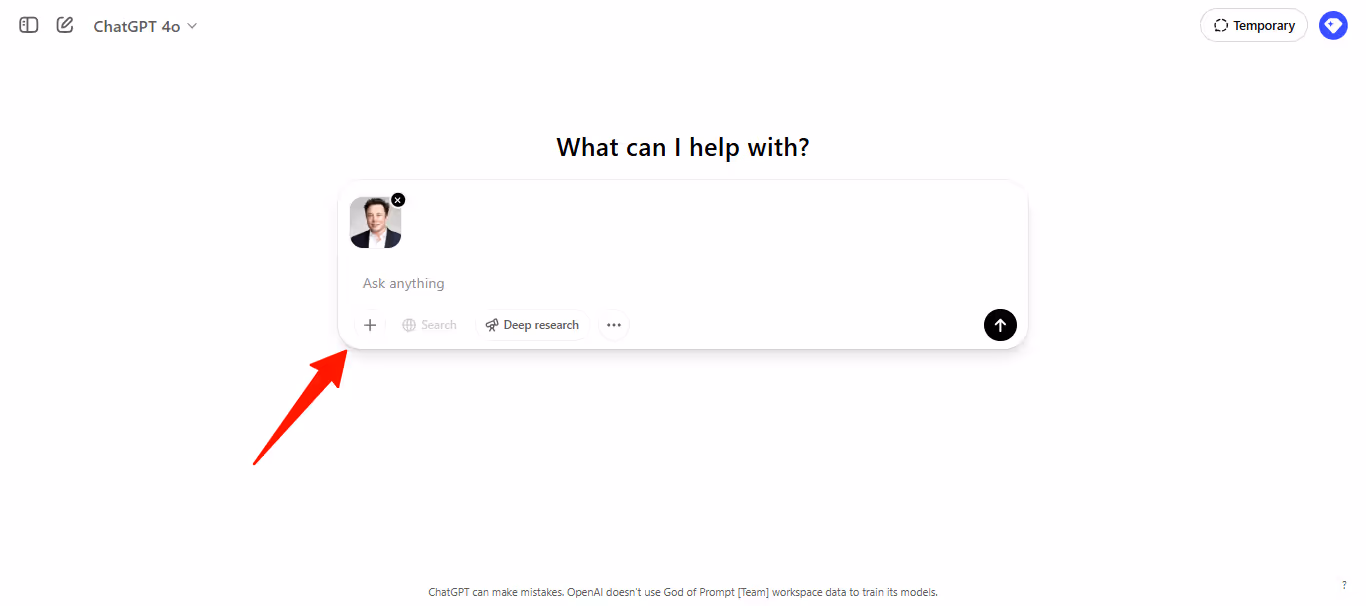Click the ChatGPT can make mistakes disclaimer

(683, 592)
